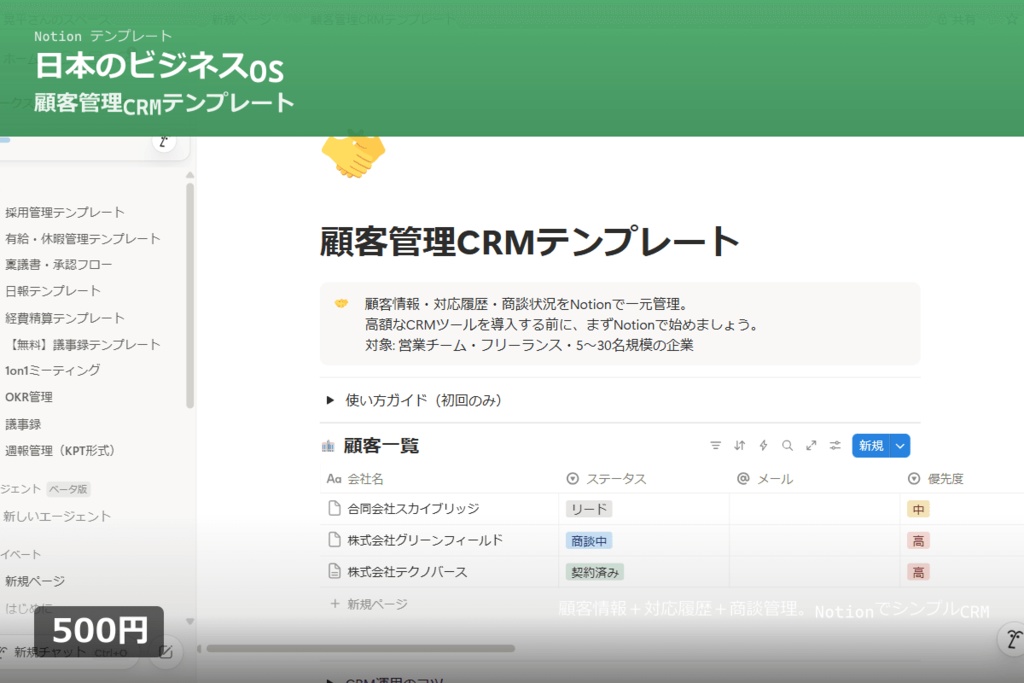Click the sort icon above the customer table
The width and height of the screenshot is (1024, 683).
click(x=740, y=445)
